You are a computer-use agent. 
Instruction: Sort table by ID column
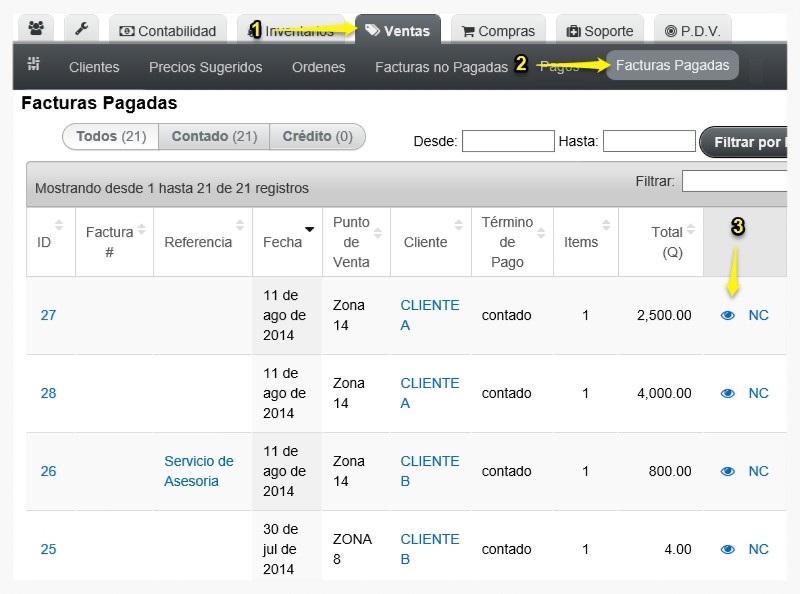click(x=51, y=242)
